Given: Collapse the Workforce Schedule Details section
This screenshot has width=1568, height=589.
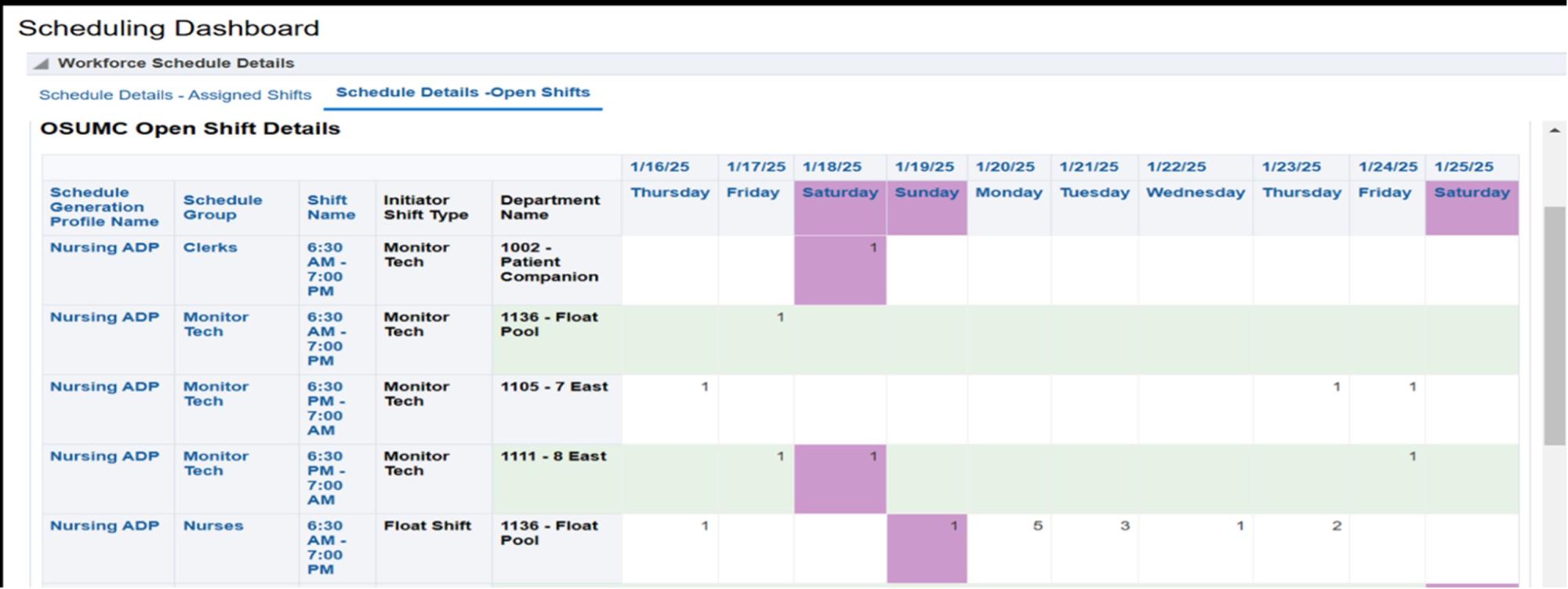Looking at the screenshot, I should pyautogui.click(x=41, y=64).
